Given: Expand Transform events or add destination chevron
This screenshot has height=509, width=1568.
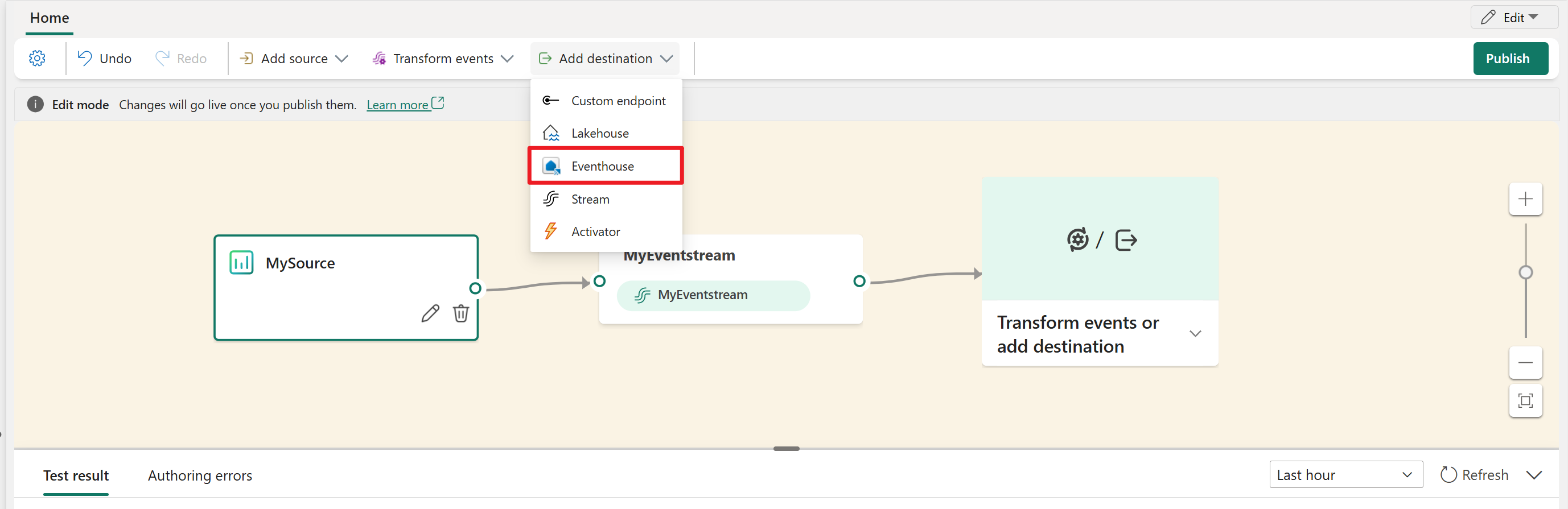Looking at the screenshot, I should [1195, 334].
